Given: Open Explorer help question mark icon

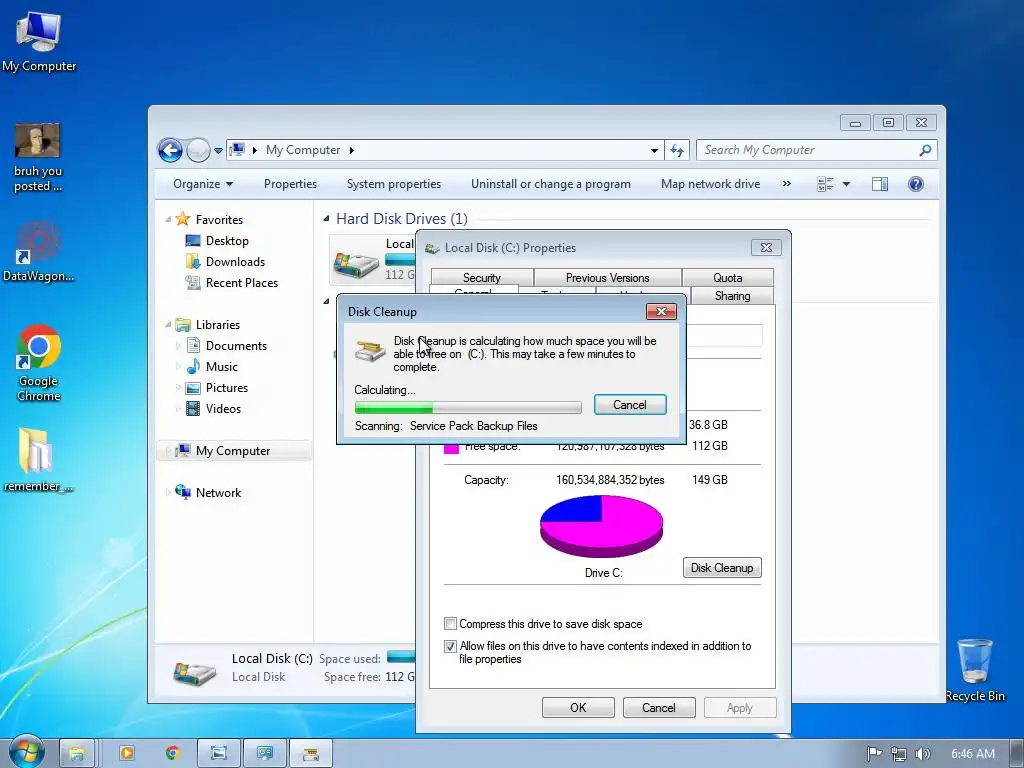Looking at the screenshot, I should [x=916, y=184].
